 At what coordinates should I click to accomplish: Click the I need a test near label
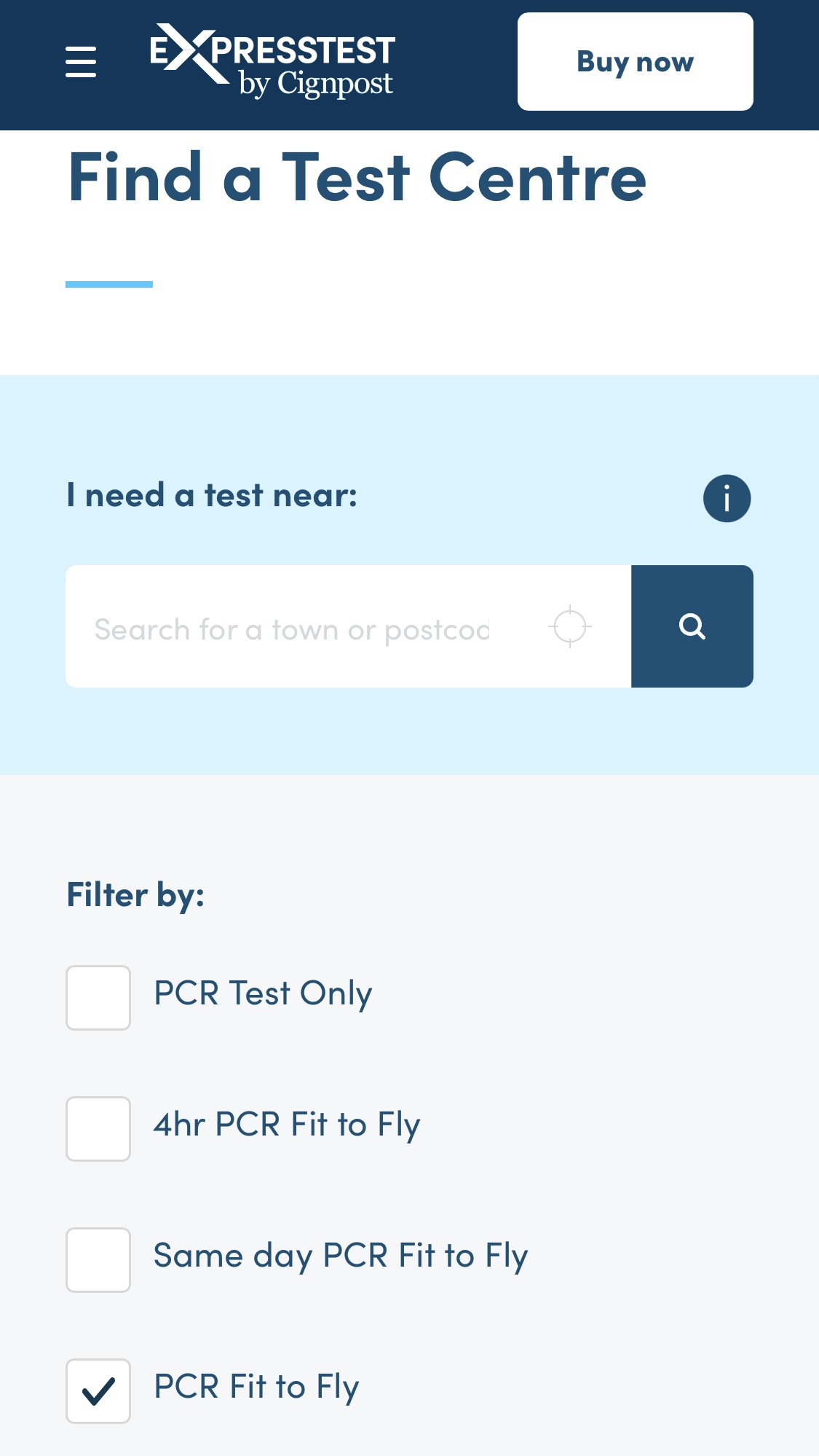[212, 495]
